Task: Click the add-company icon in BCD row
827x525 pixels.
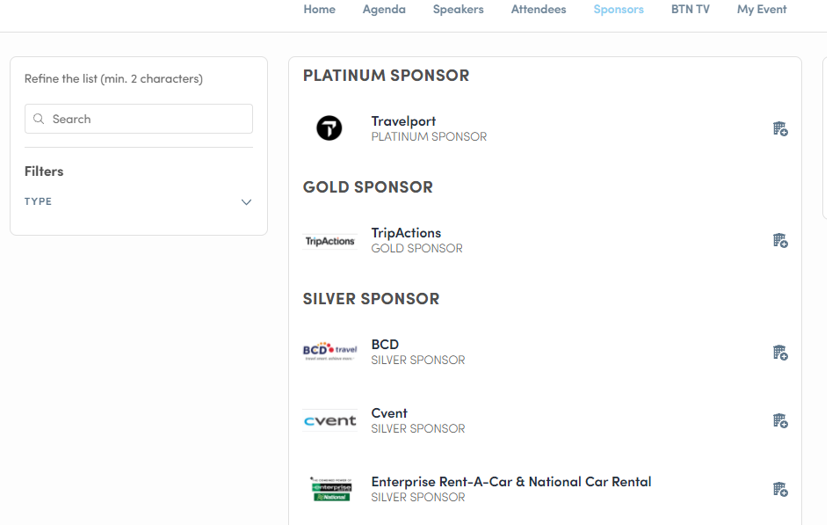Action: pyautogui.click(x=780, y=352)
